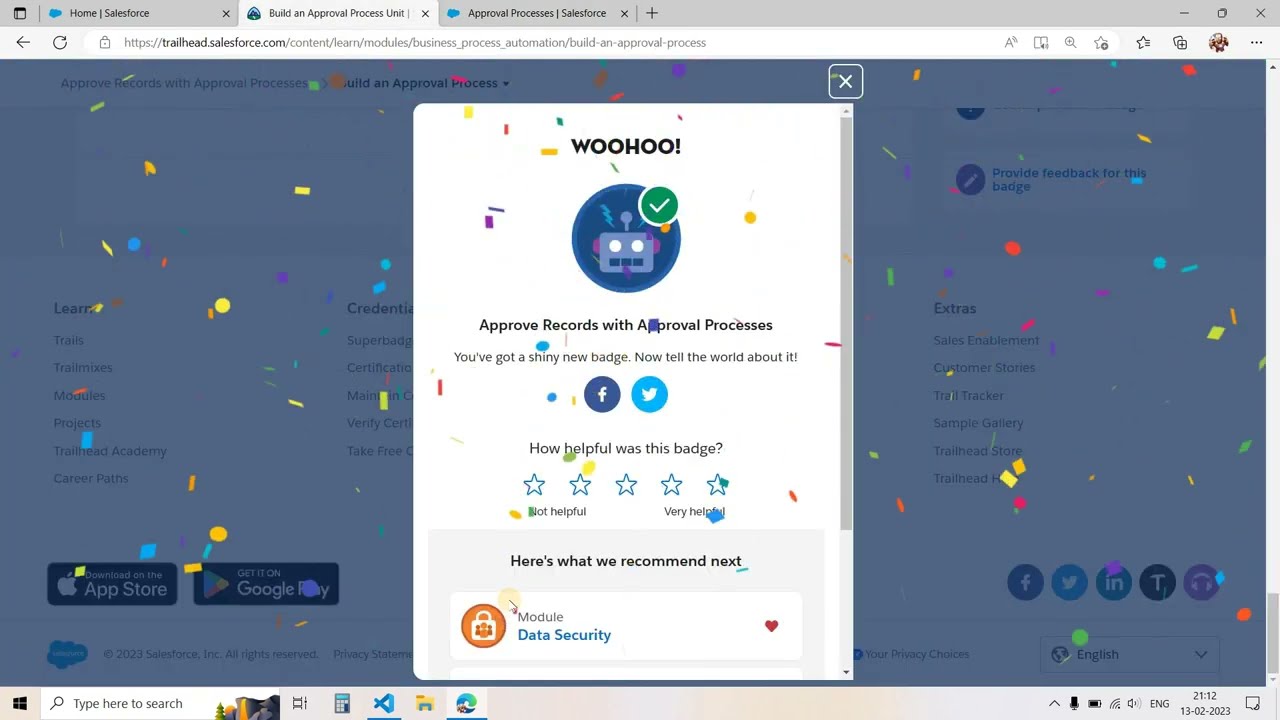Screen dimensions: 1280x720
Task: Favorite the Data Security module heart
Action: pyautogui.click(x=771, y=626)
